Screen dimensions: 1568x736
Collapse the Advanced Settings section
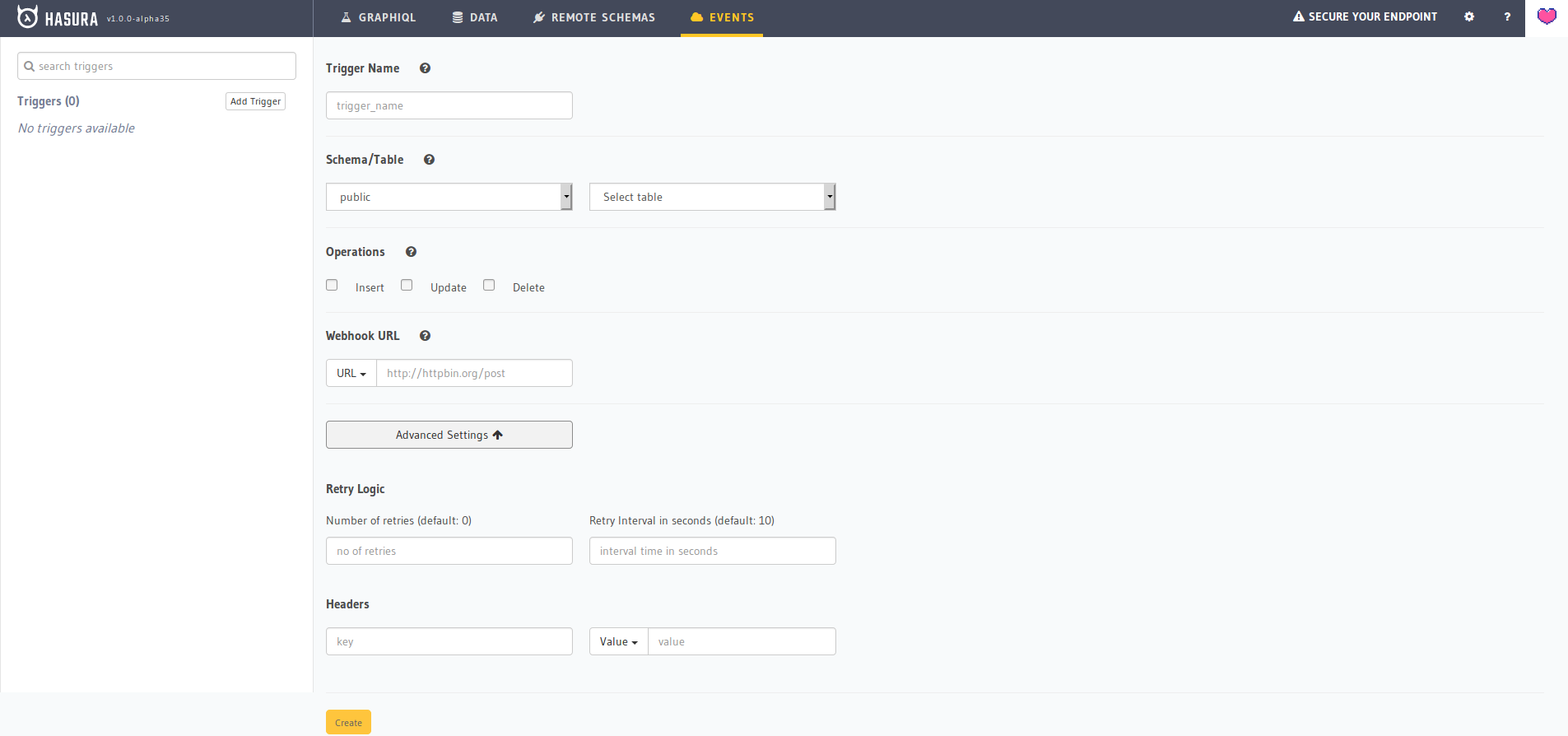click(x=449, y=435)
